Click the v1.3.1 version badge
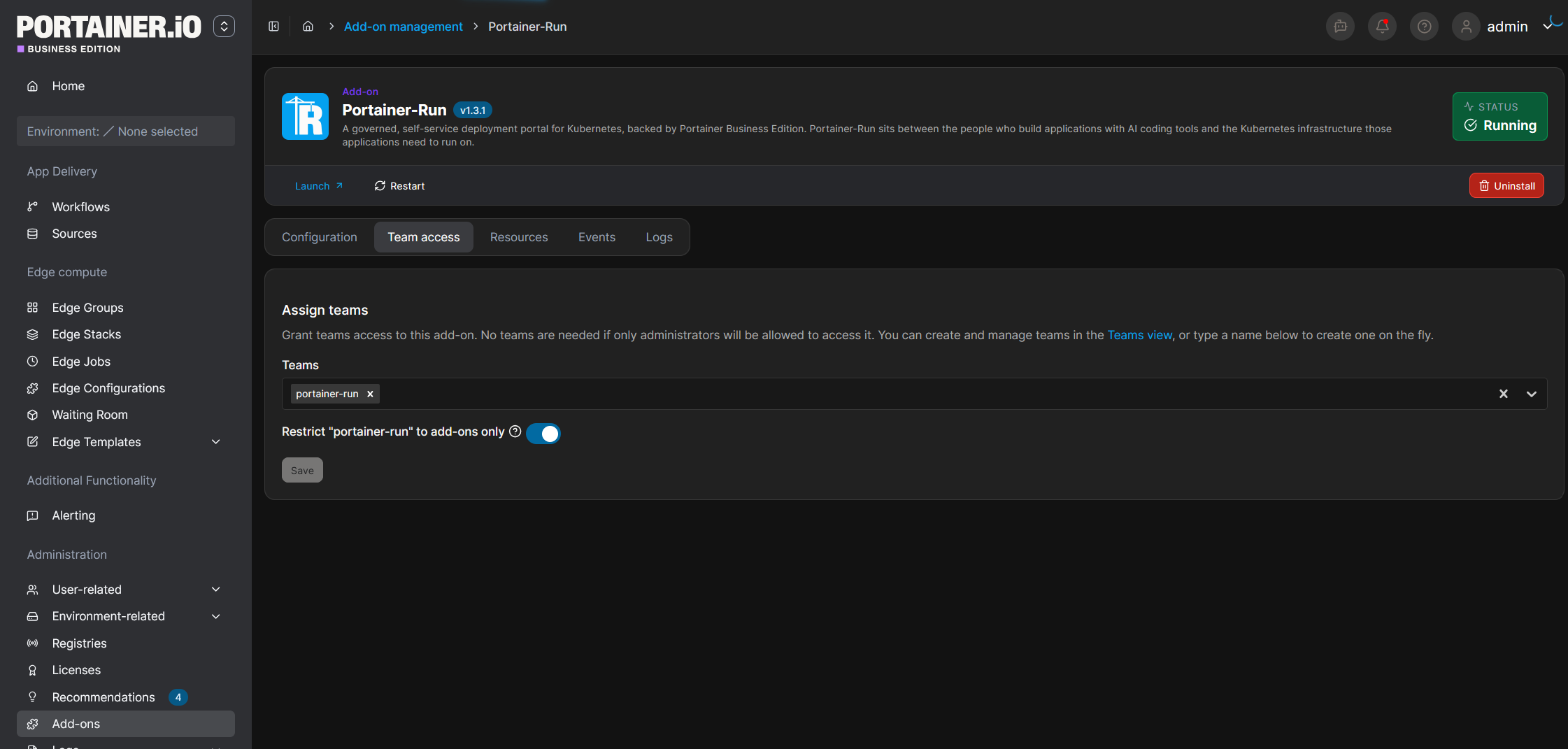 (x=473, y=110)
